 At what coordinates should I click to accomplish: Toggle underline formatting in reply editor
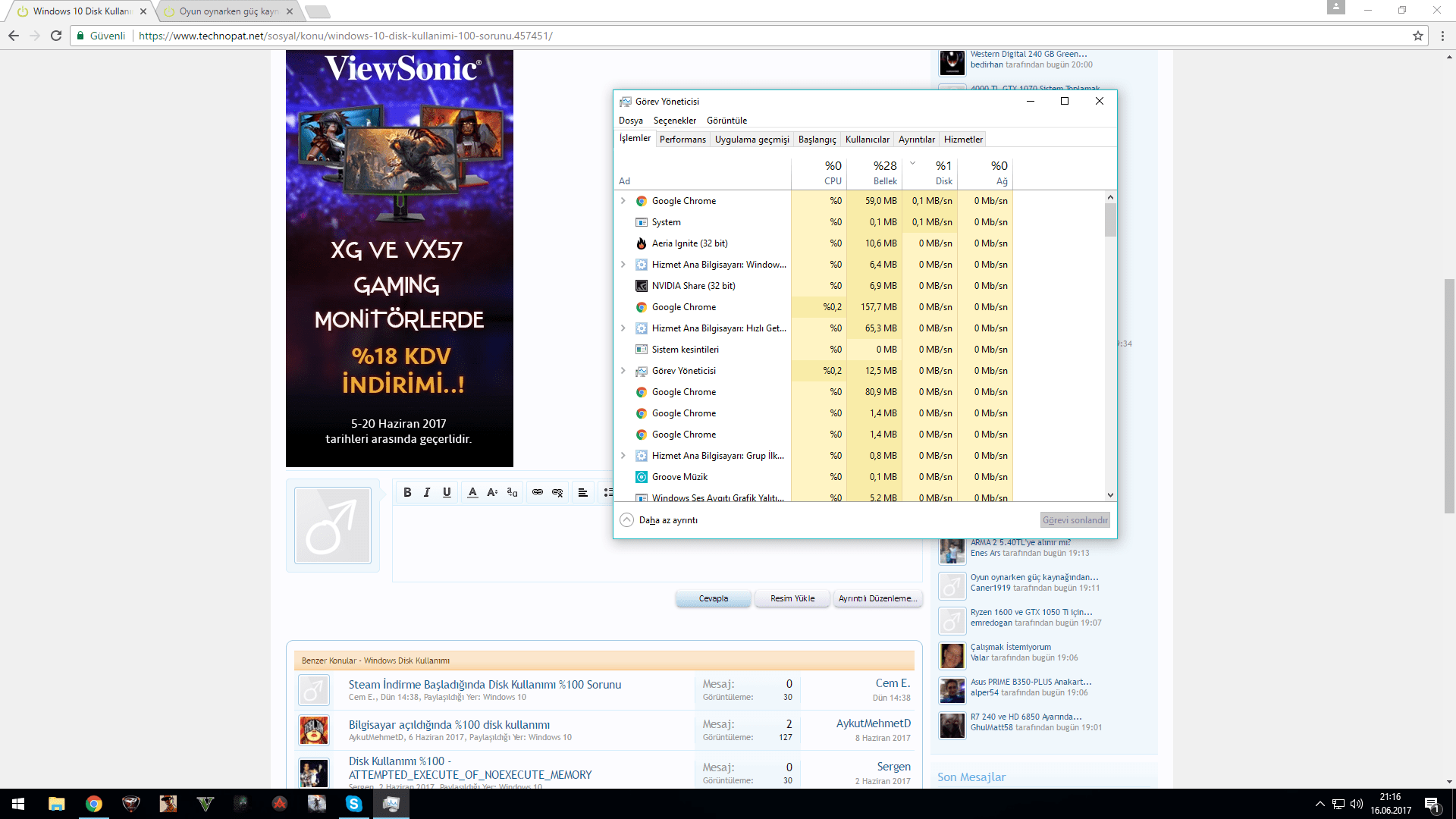(447, 493)
